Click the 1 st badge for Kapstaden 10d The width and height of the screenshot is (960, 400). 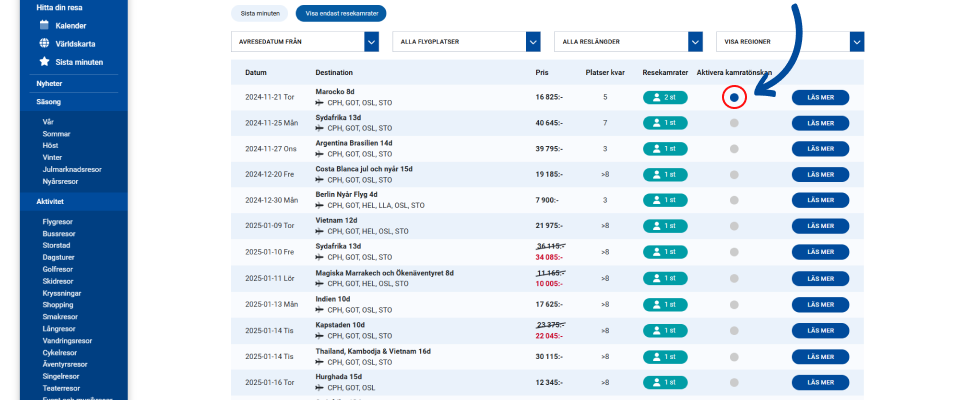[x=665, y=330]
